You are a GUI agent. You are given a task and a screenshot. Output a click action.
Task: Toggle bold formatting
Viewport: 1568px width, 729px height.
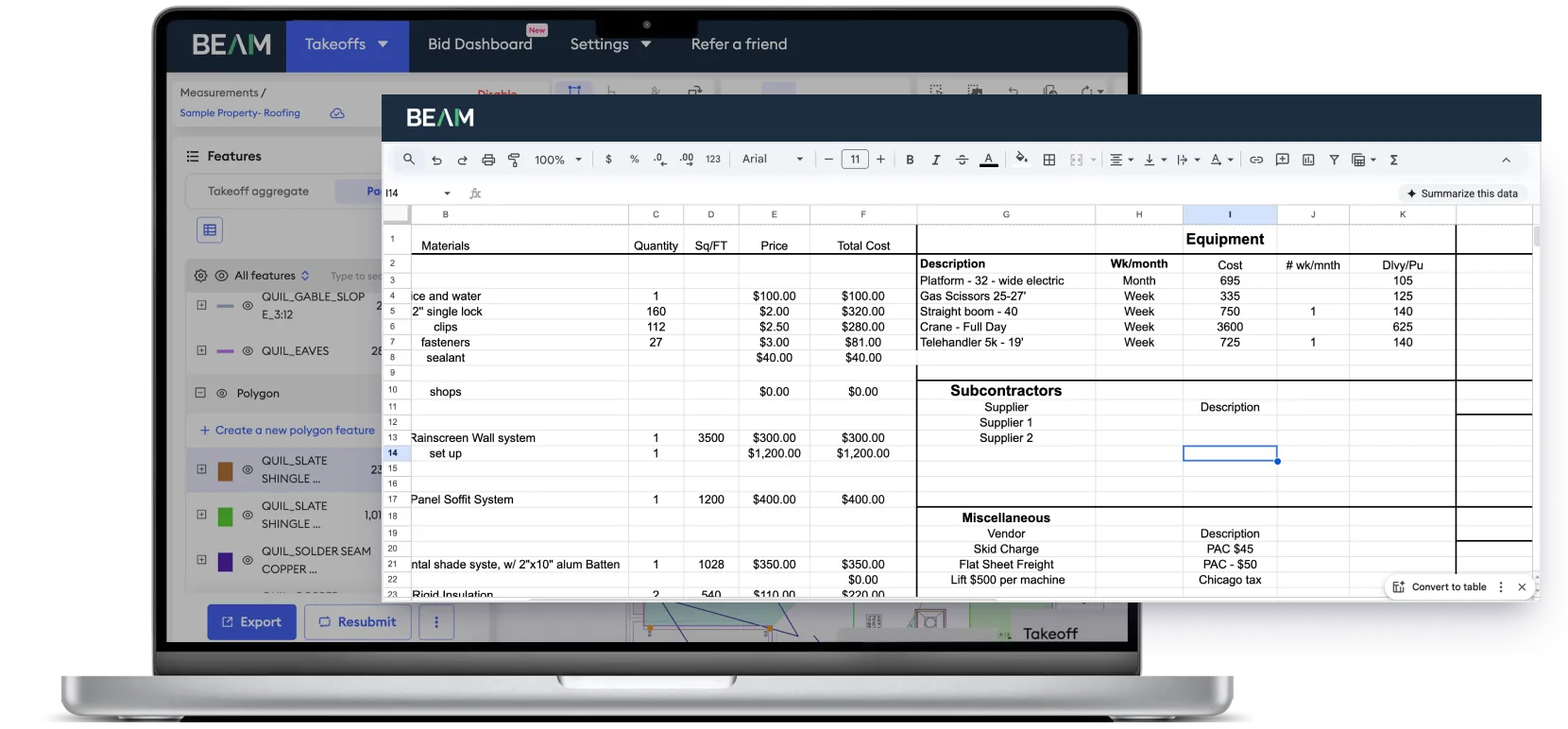tap(910, 160)
